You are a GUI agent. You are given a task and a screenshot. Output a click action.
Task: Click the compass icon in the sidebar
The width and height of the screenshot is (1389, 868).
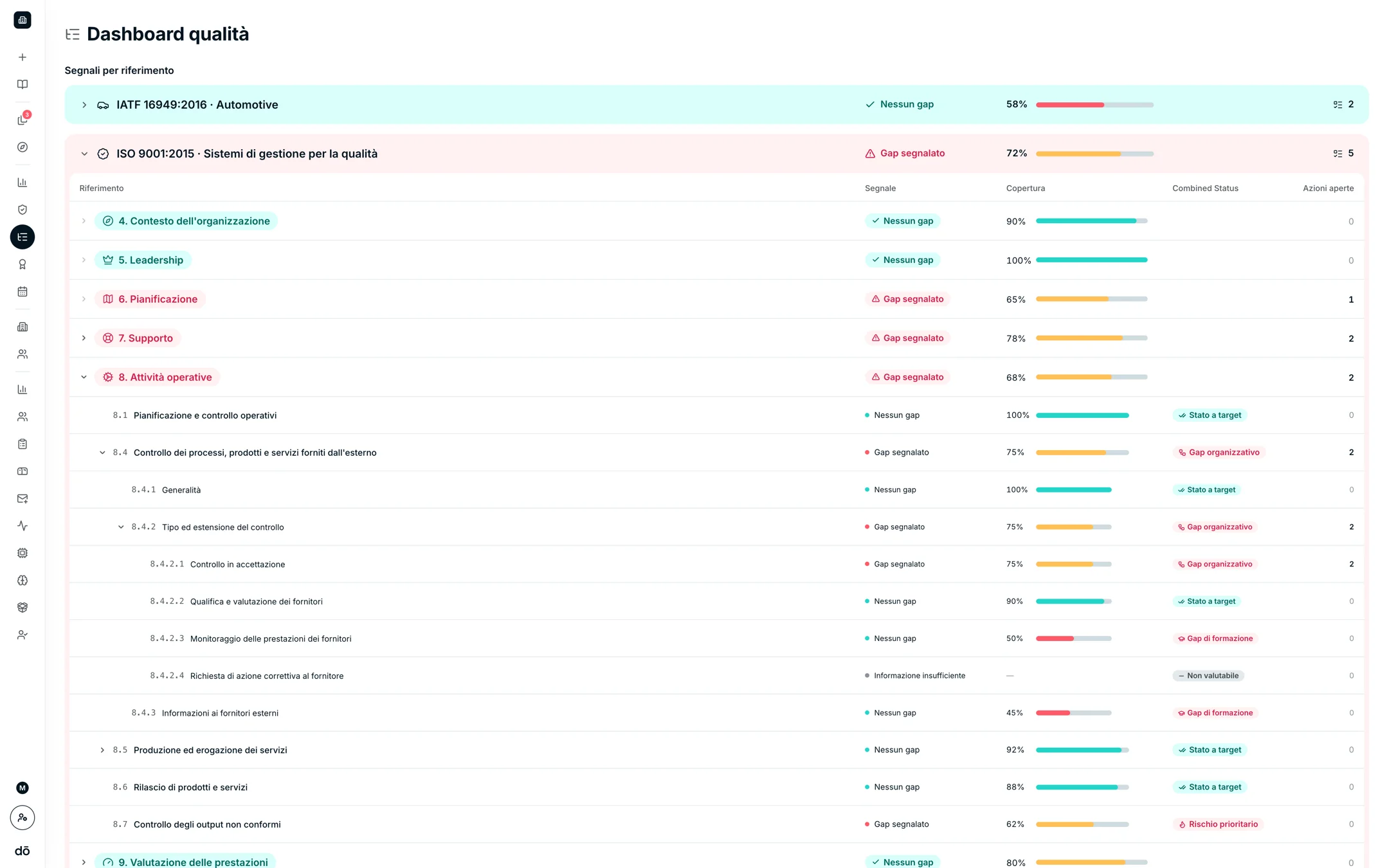point(23,147)
